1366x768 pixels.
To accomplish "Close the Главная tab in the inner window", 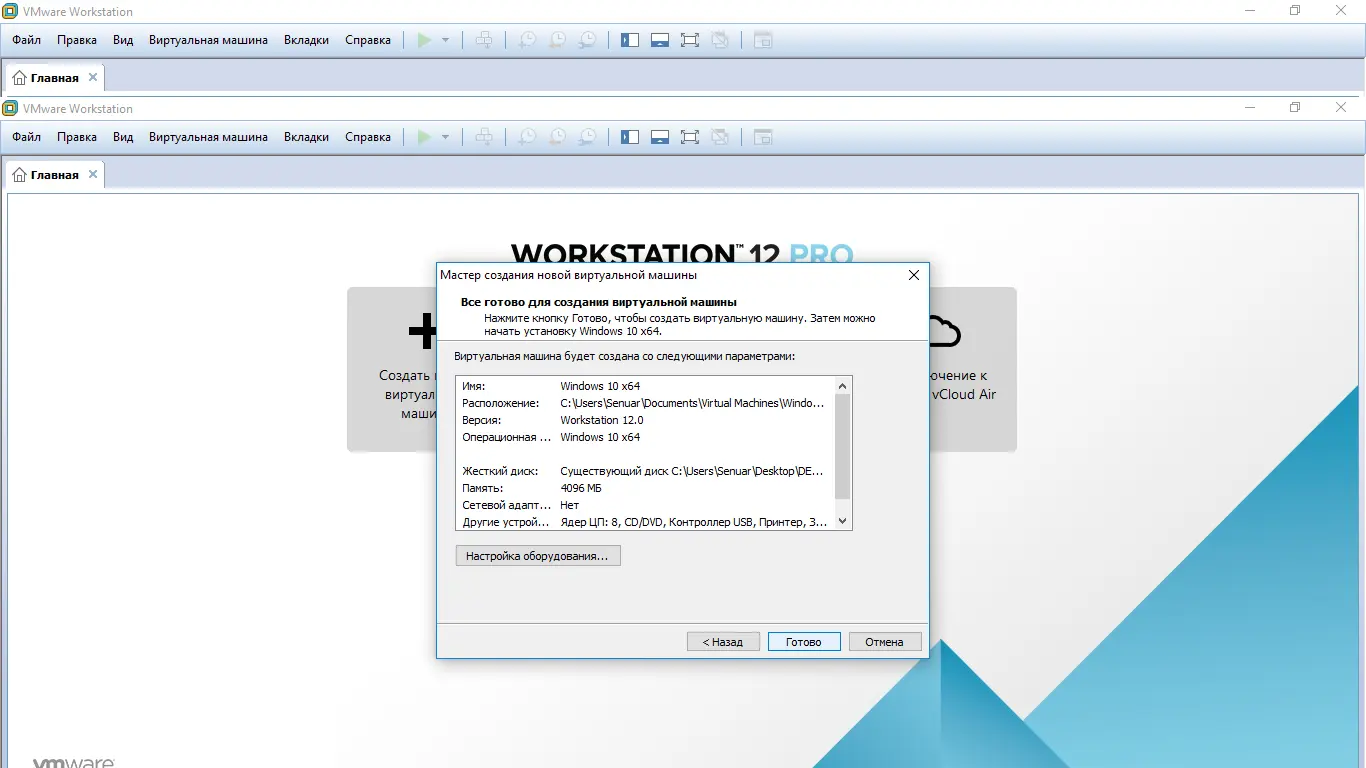I will pos(93,174).
